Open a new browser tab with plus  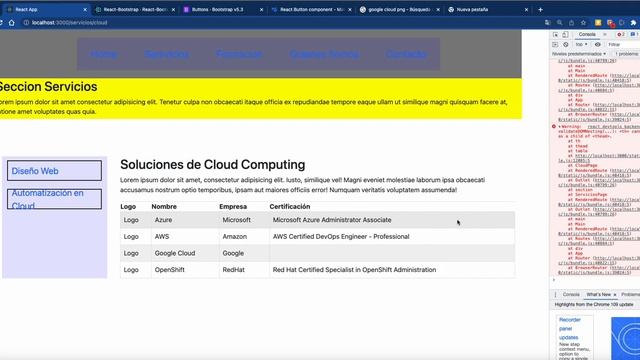pyautogui.click(x=540, y=9)
